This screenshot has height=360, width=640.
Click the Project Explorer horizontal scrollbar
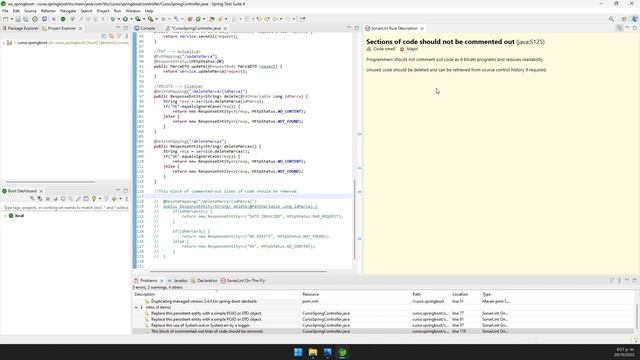click(51, 182)
